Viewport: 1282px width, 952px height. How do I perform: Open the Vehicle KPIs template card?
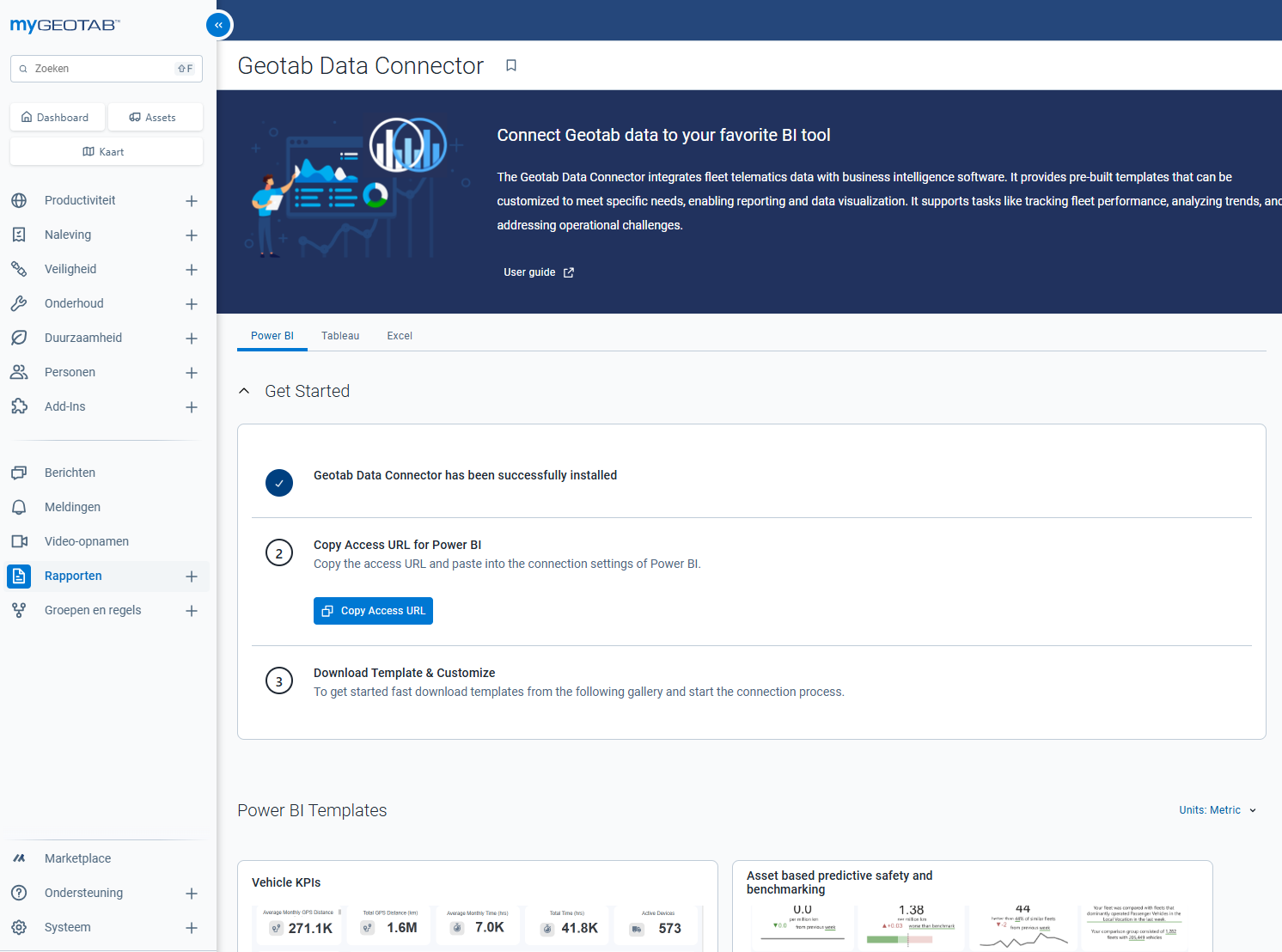click(478, 906)
